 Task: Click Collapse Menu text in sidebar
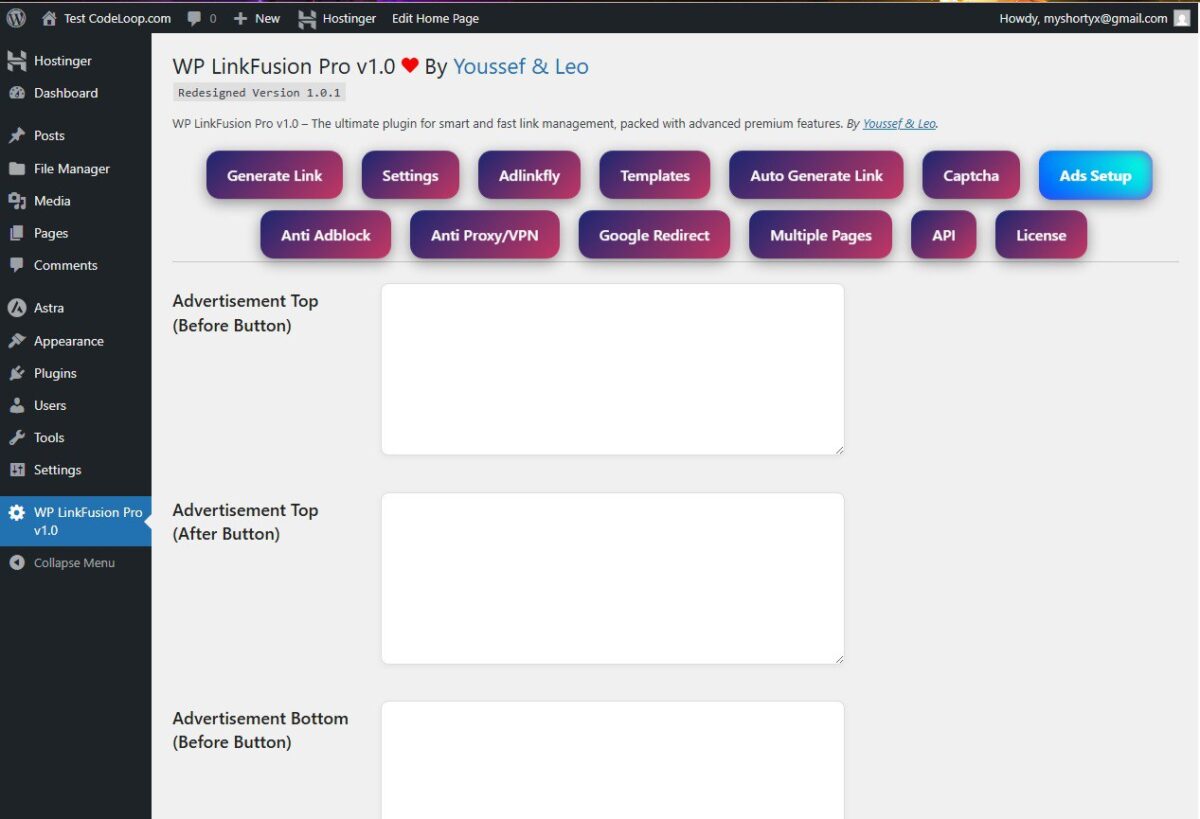coord(74,563)
